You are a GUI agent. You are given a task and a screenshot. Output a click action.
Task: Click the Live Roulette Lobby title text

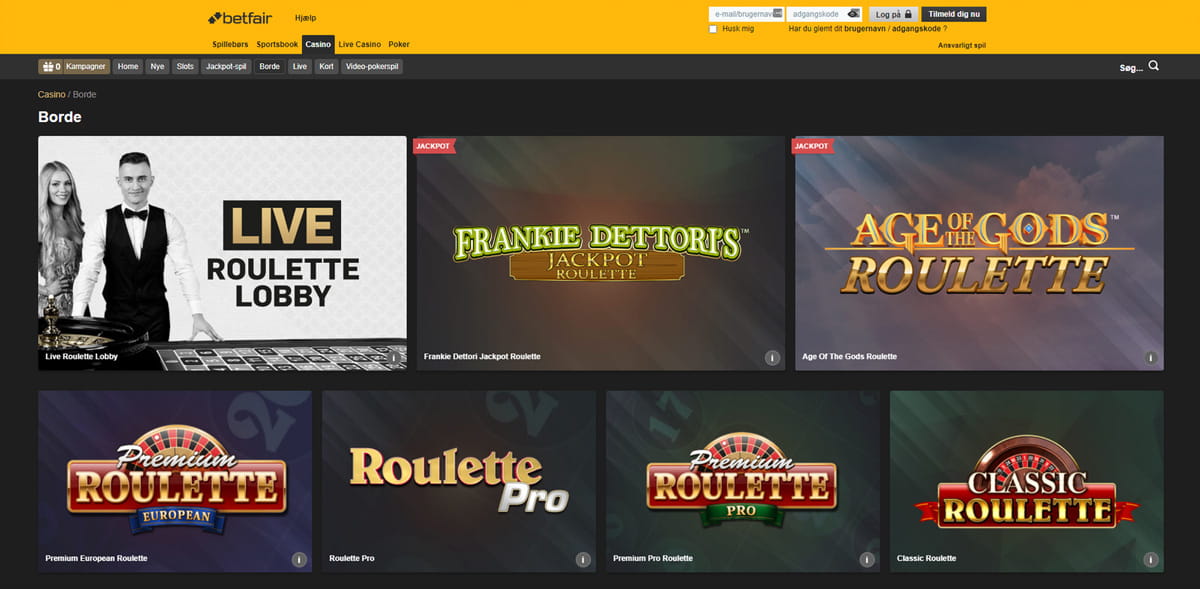coord(81,356)
